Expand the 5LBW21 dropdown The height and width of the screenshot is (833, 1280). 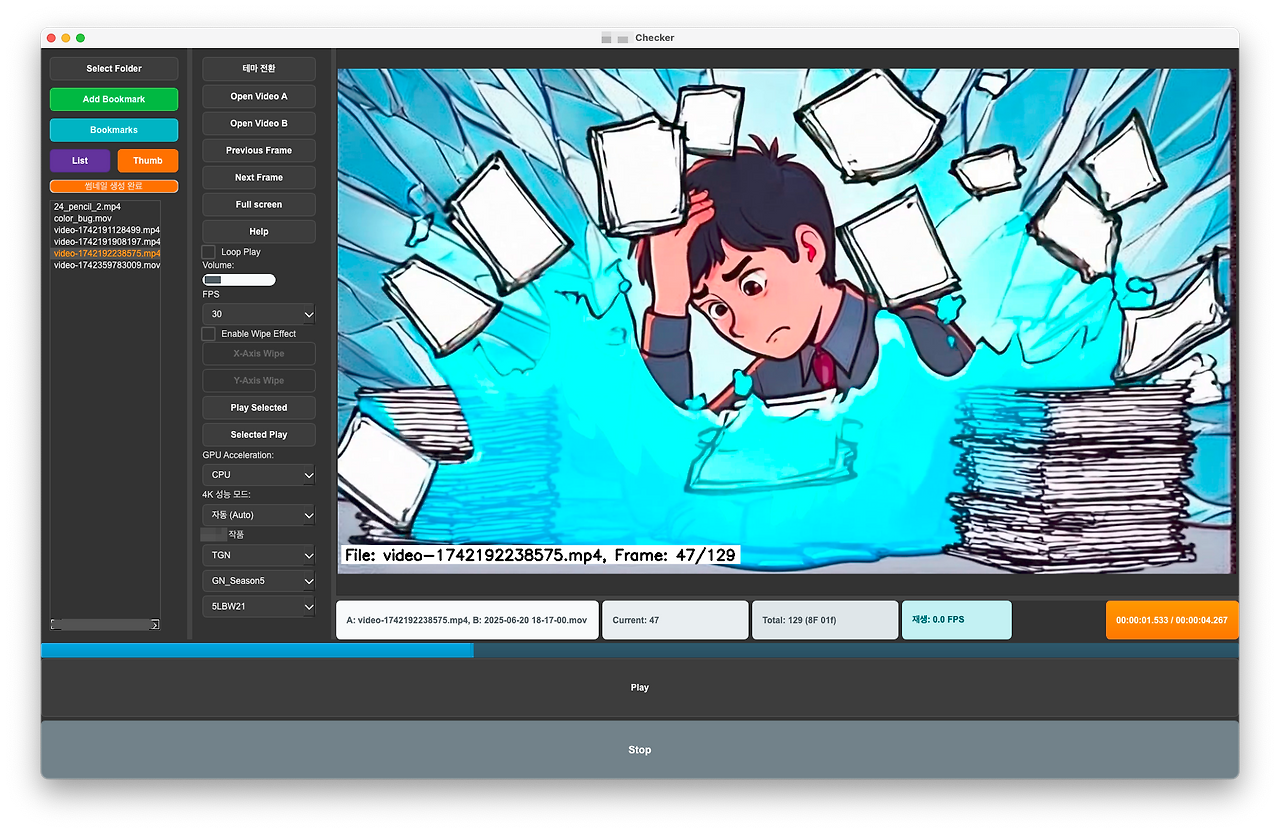(259, 607)
